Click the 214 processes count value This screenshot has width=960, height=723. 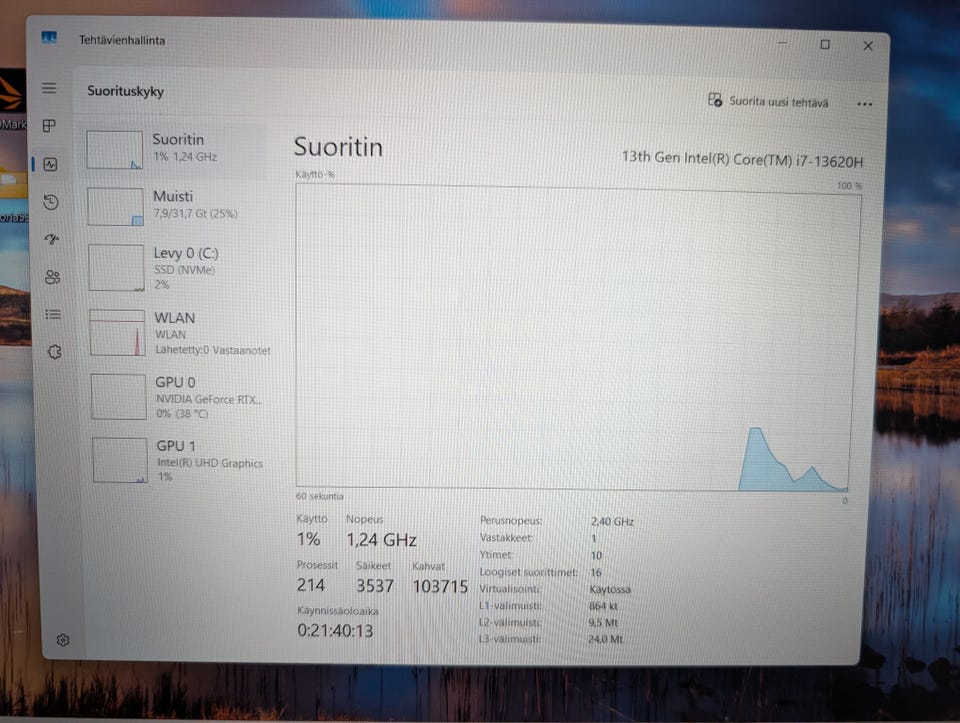(310, 585)
